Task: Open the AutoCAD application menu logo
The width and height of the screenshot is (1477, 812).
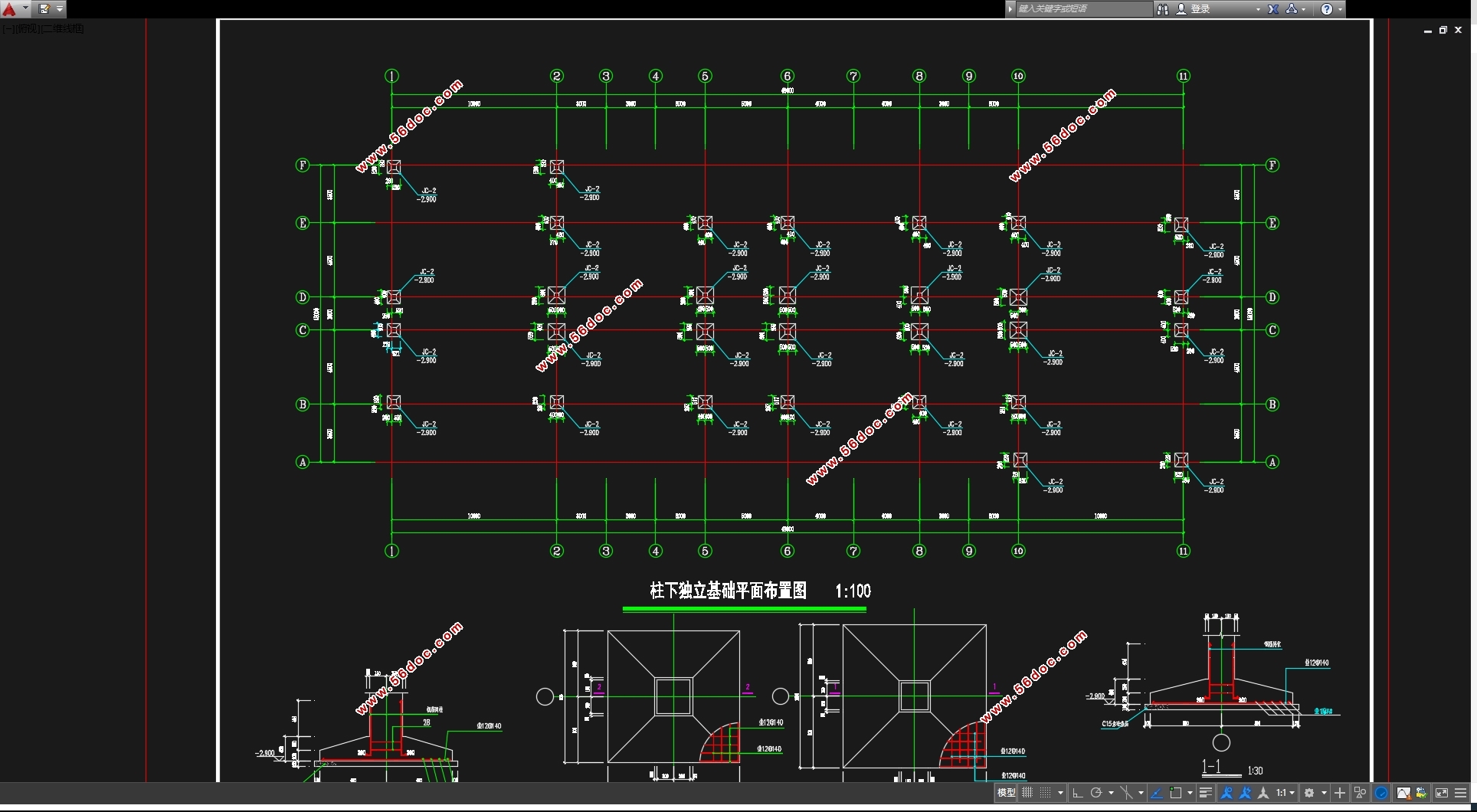Action: 10,9
